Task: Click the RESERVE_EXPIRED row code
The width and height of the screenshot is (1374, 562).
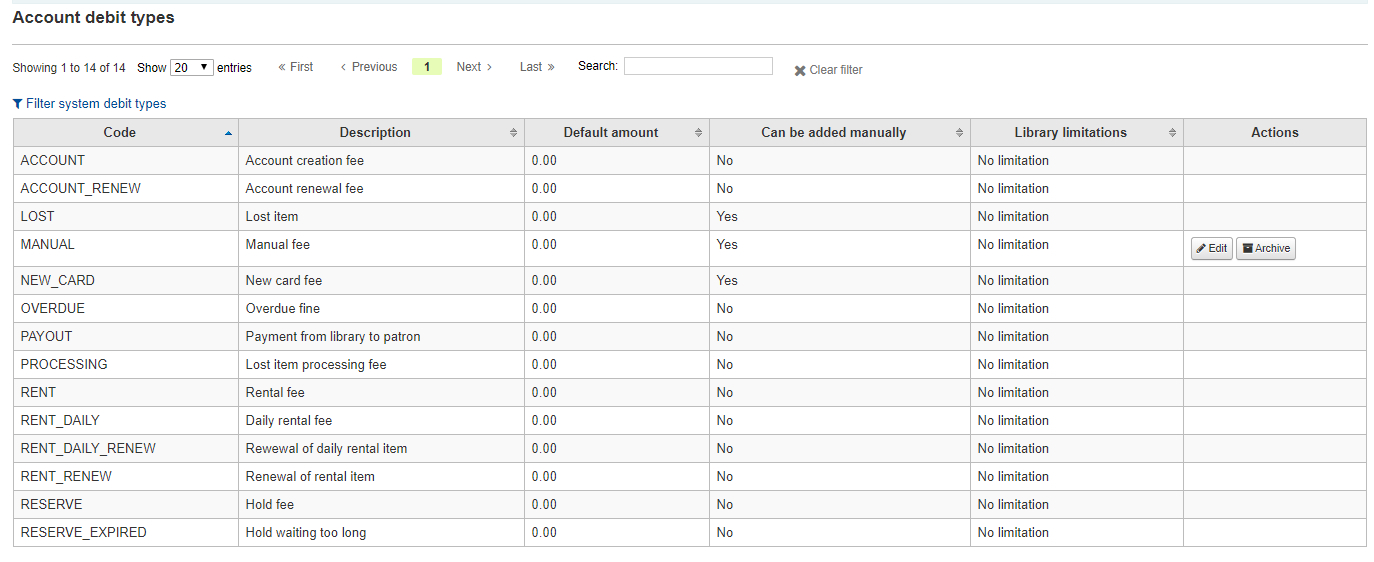Action: (x=83, y=533)
